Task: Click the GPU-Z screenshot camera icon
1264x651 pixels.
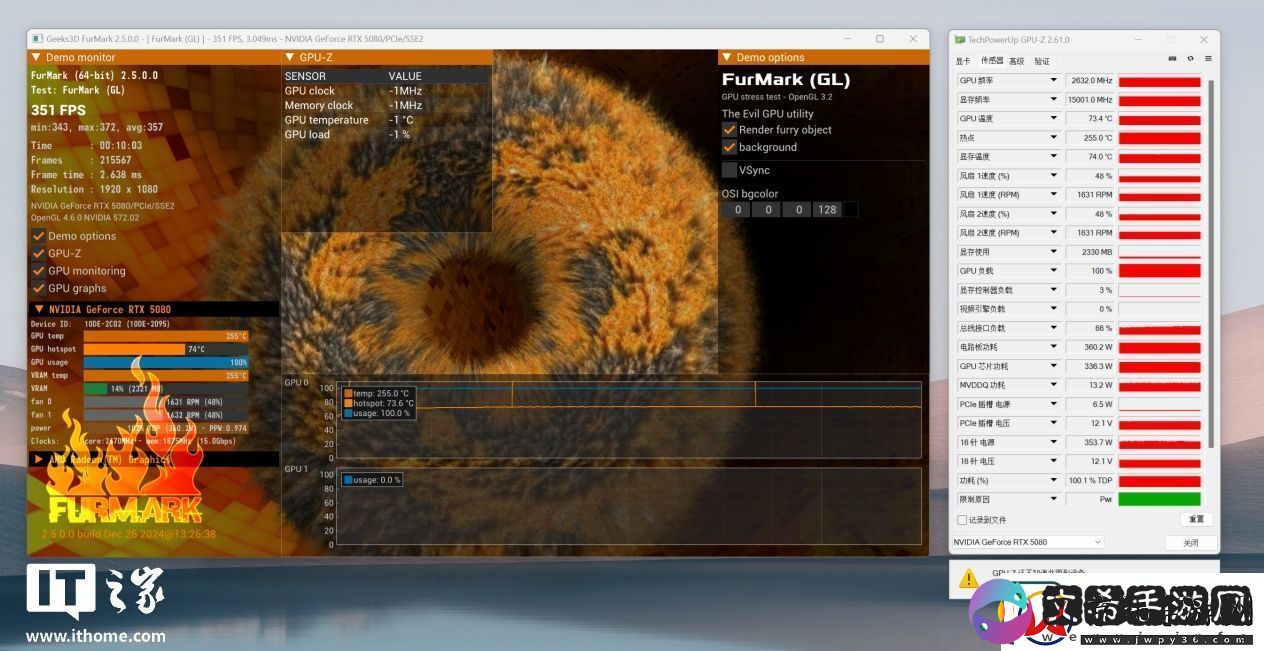Action: tap(1172, 59)
